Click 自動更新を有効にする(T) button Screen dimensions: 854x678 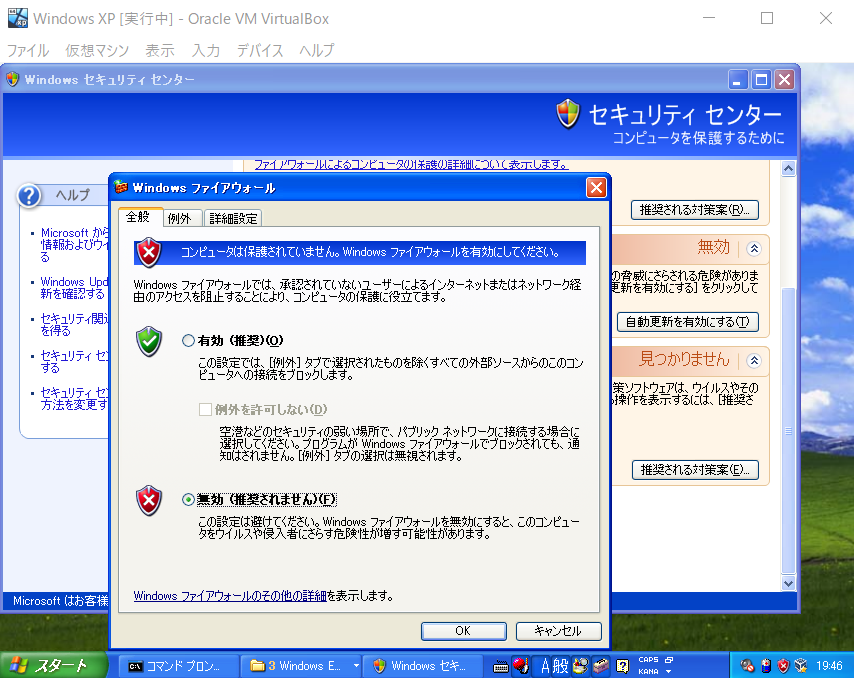[688, 322]
